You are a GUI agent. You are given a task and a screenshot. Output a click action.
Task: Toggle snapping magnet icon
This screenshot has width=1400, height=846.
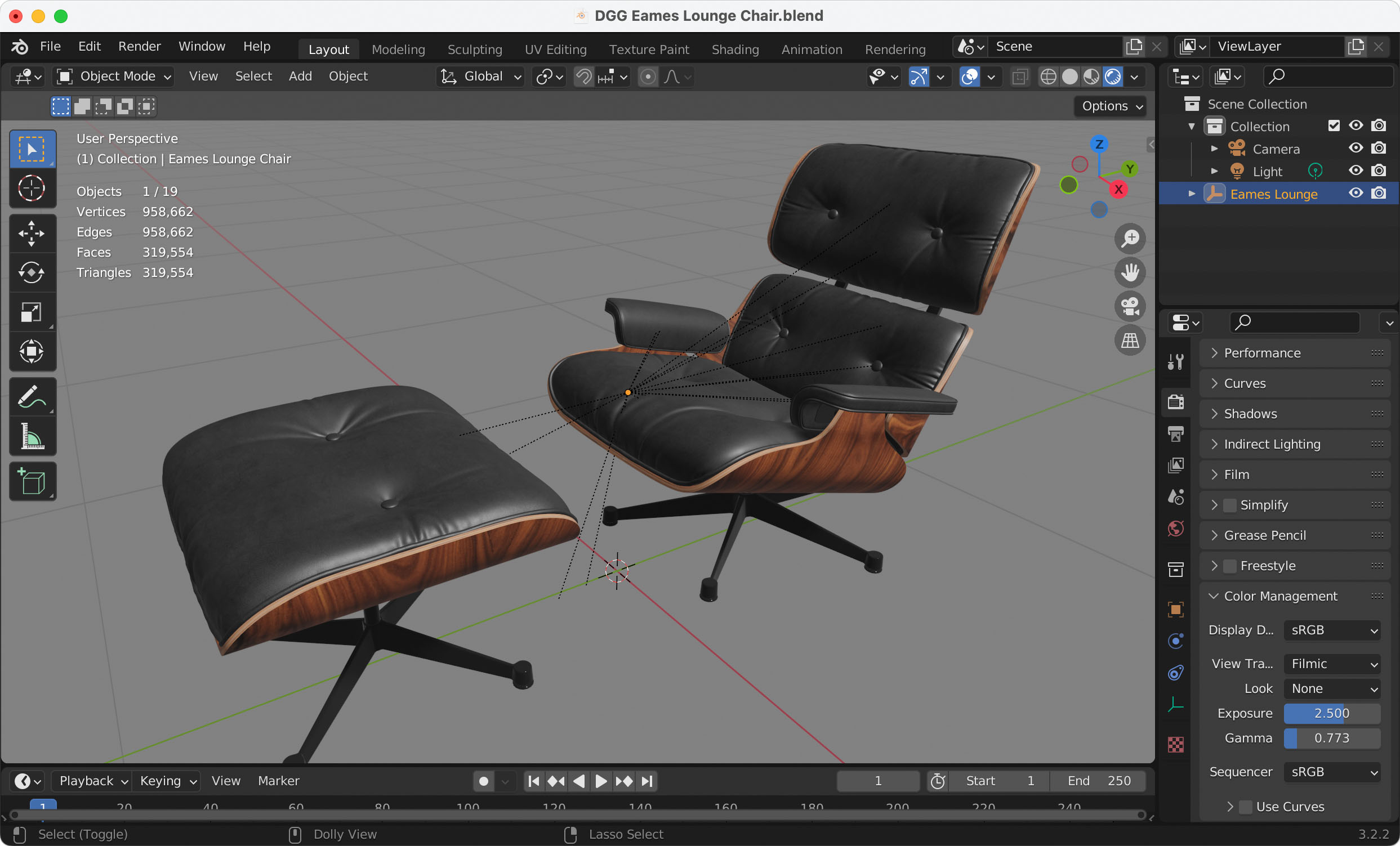pyautogui.click(x=583, y=77)
